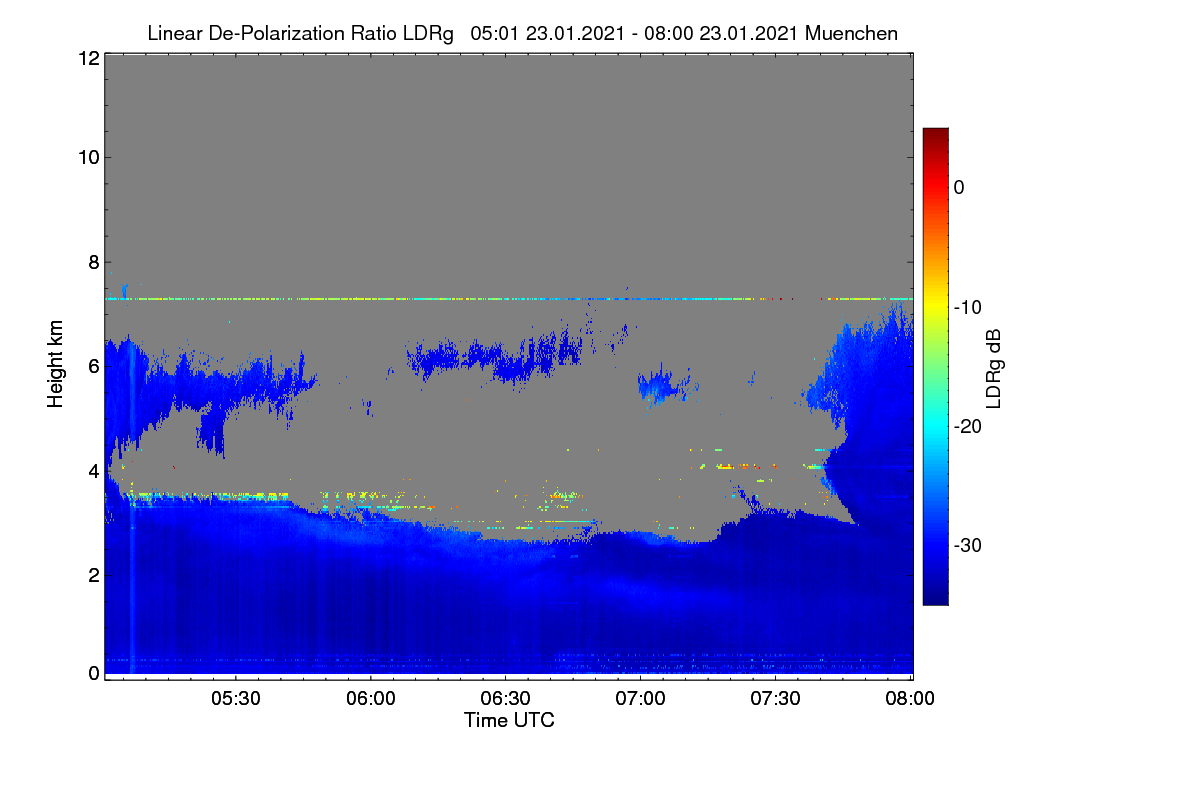Screen dimensions: 1200x800
Task: Click the 0 label beside the colorbar
Action: (959, 188)
